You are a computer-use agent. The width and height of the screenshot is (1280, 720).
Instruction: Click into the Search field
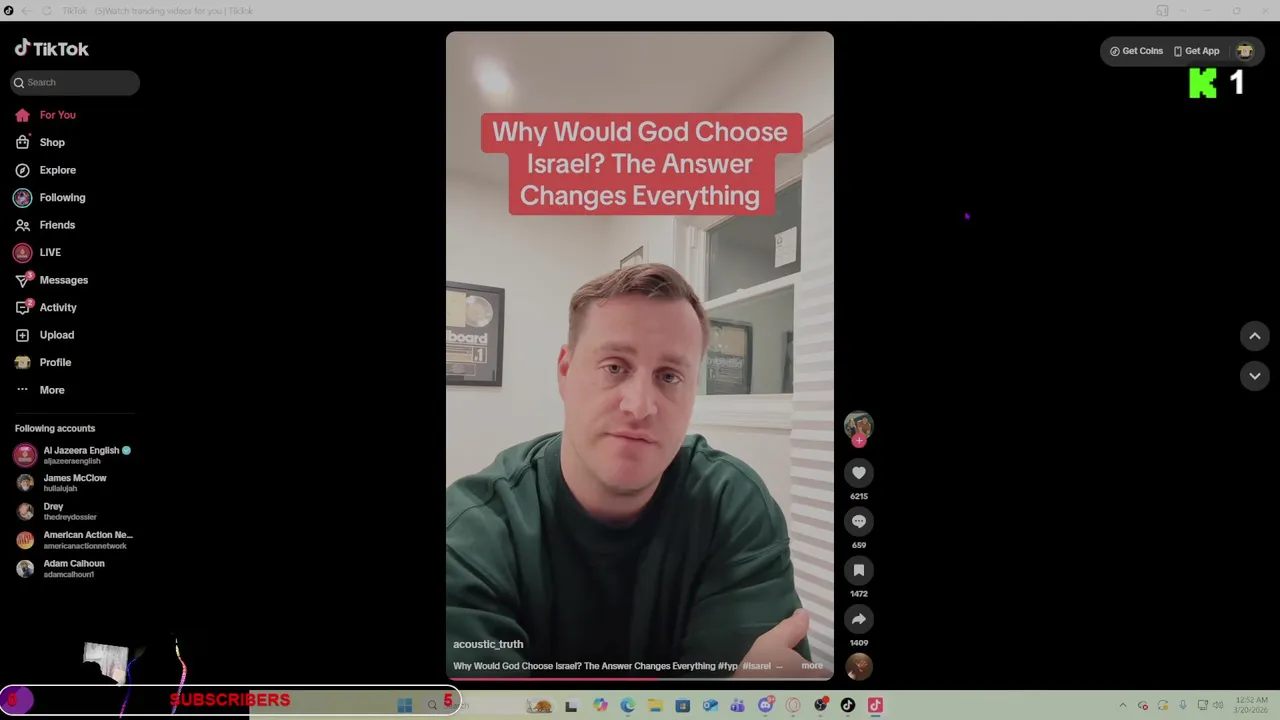tap(75, 82)
